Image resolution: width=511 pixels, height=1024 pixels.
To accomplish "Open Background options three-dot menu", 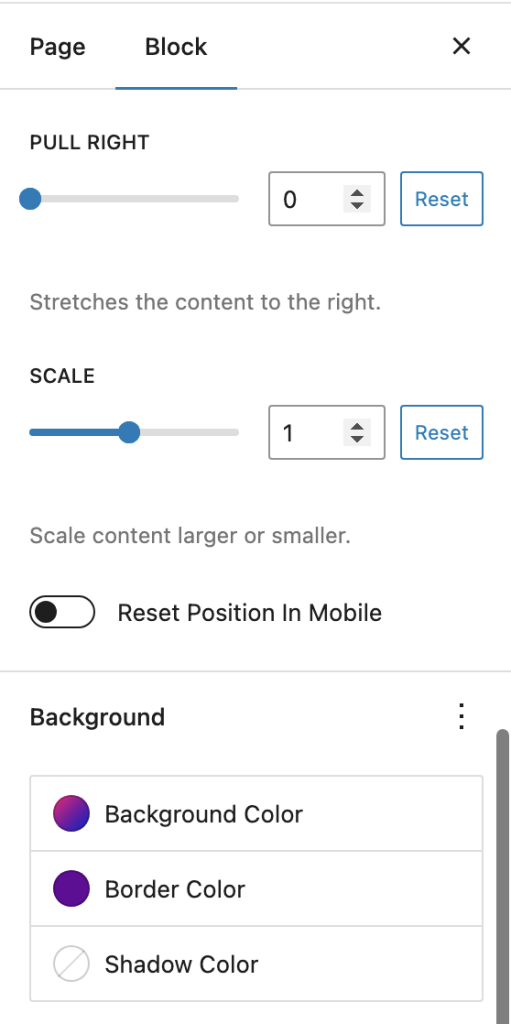I will click(461, 716).
